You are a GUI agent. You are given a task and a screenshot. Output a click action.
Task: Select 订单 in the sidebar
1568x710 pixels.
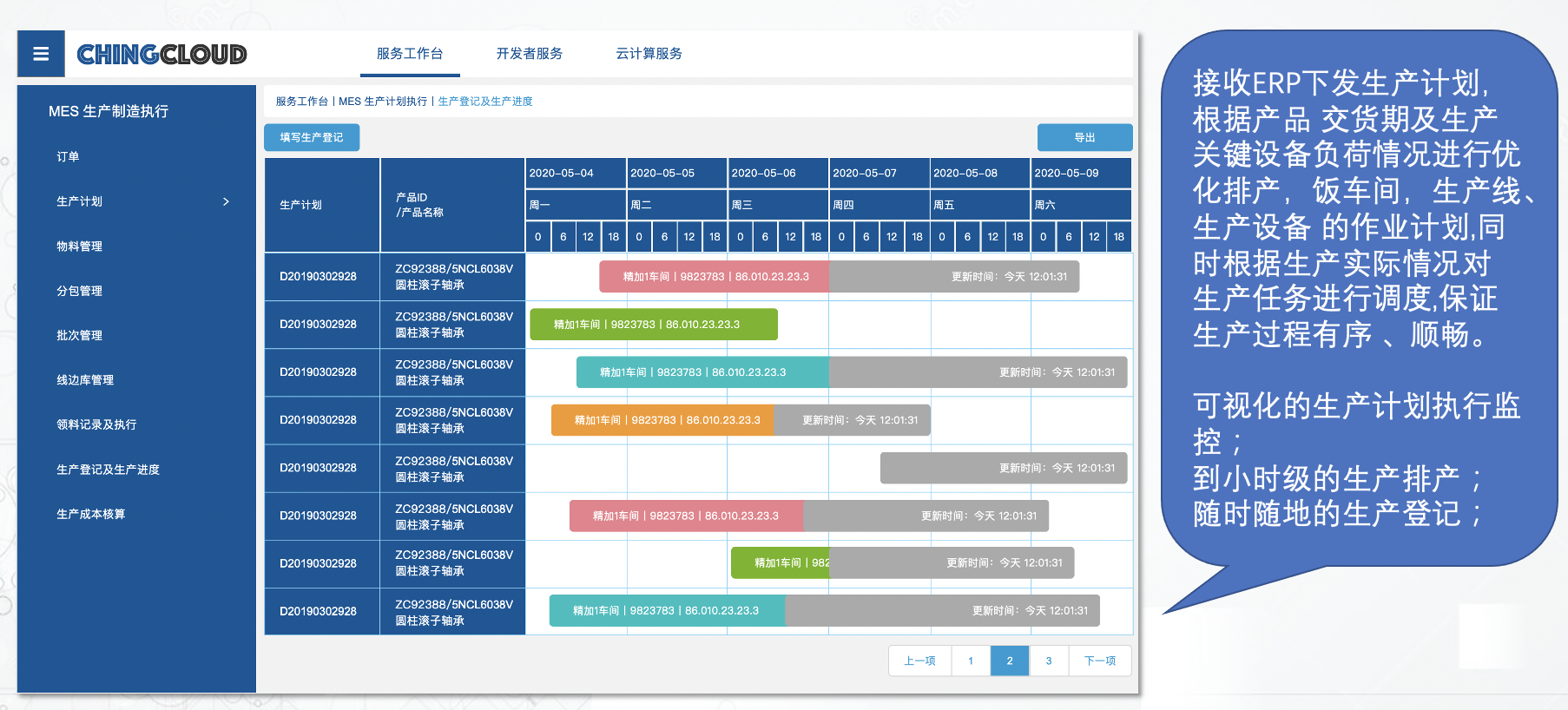pyautogui.click(x=68, y=157)
